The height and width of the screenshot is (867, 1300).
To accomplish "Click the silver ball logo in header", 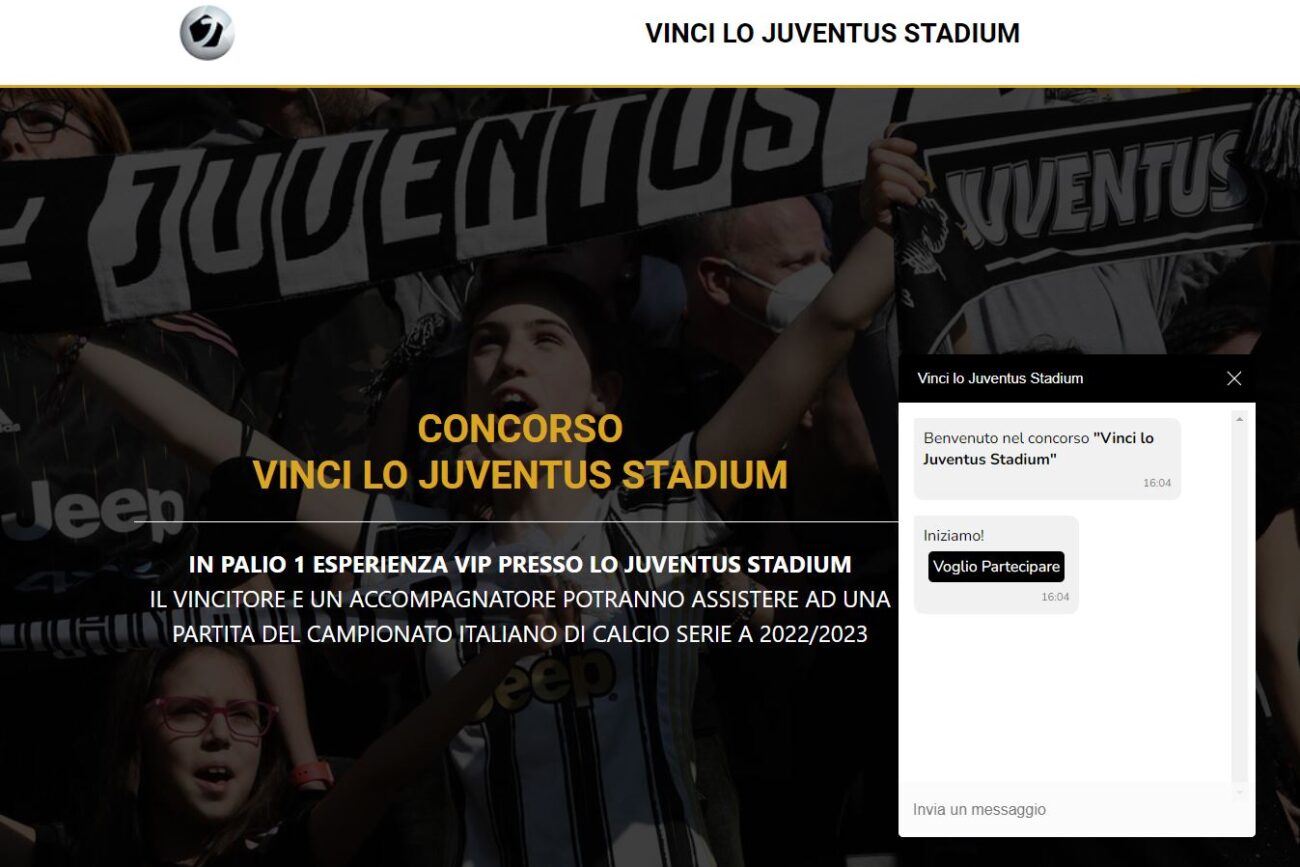I will 207,33.
